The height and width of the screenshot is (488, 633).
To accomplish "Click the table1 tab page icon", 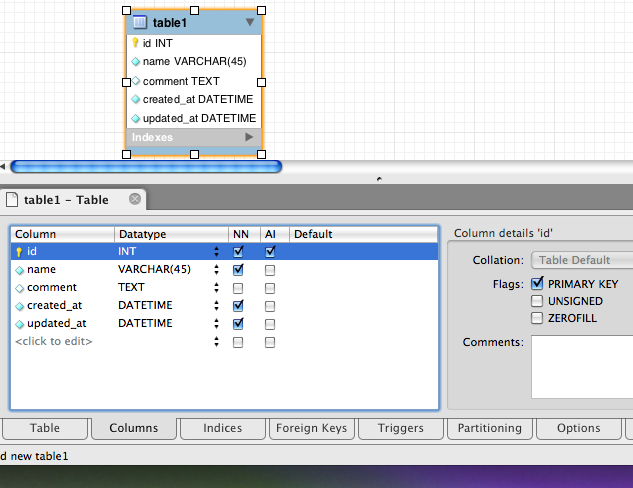I will pos(11,199).
